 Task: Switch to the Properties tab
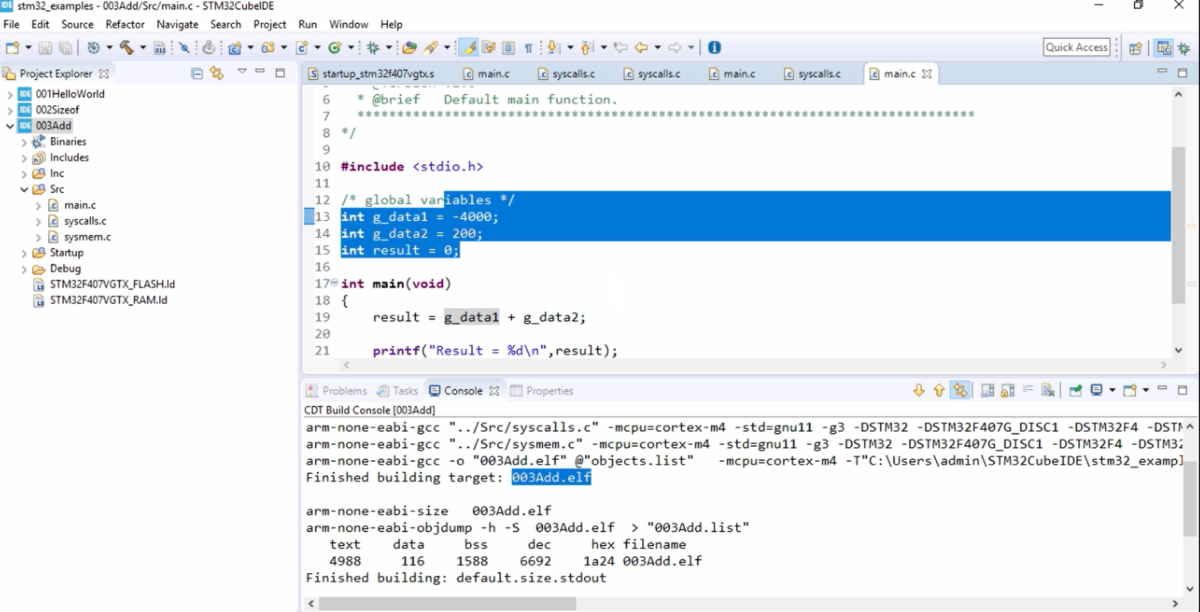[541, 391]
